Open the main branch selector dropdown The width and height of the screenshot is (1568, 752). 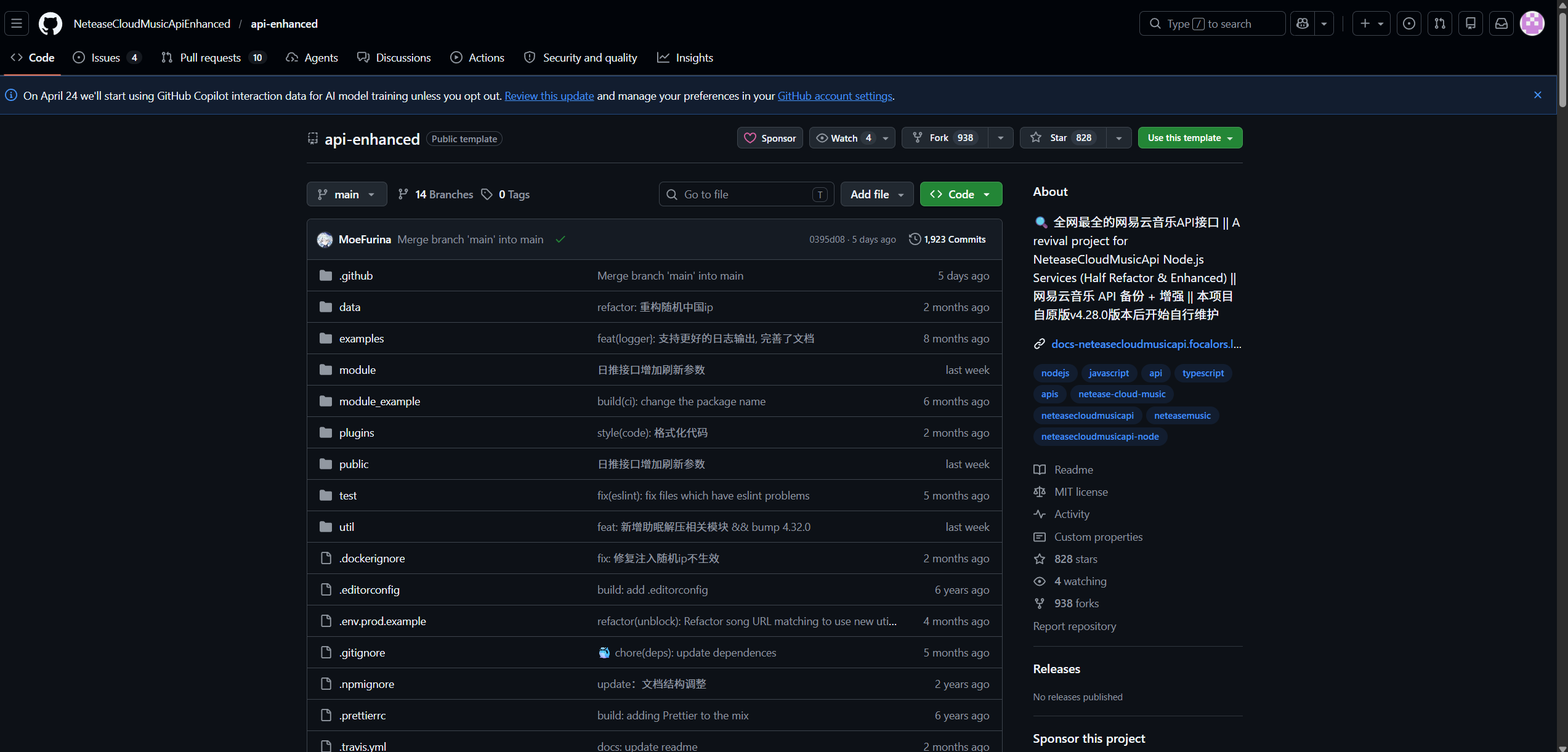[347, 195]
